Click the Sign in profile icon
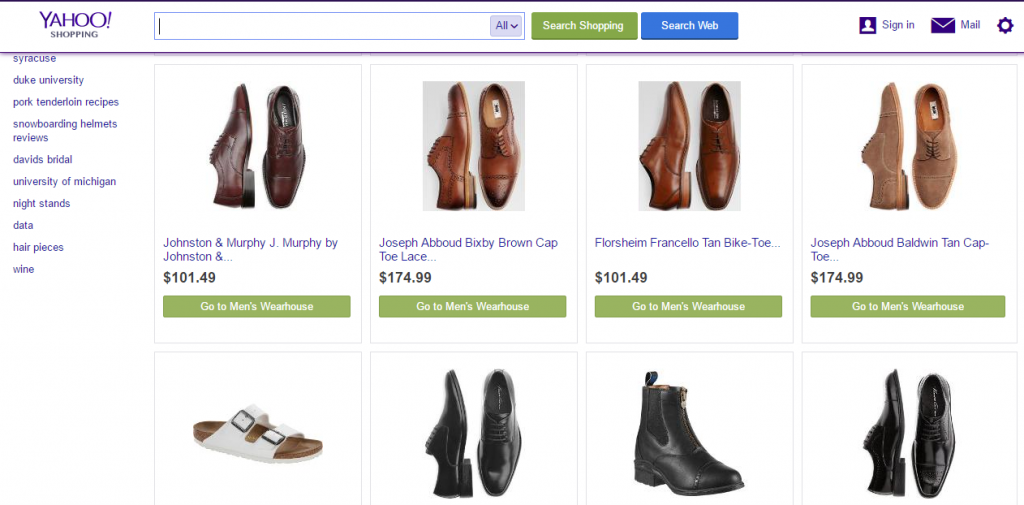This screenshot has height=505, width=1024. [867, 25]
